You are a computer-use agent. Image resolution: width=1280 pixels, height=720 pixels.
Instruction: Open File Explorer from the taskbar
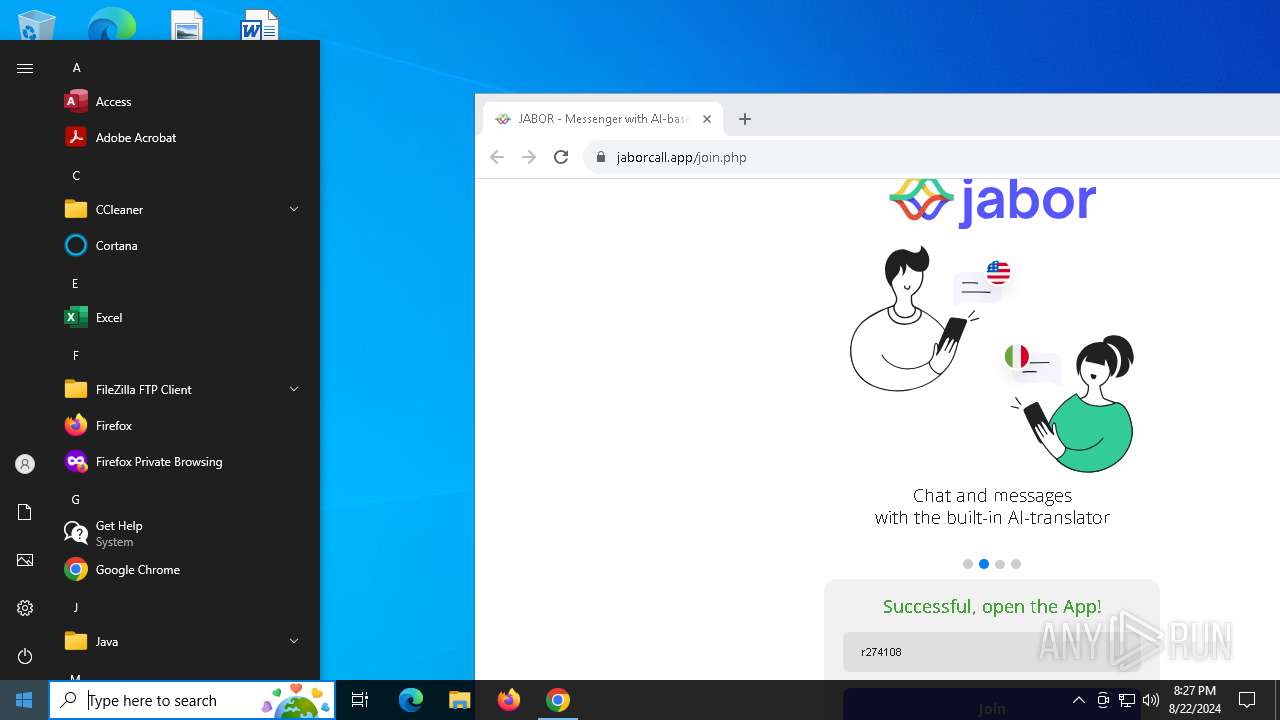click(460, 700)
